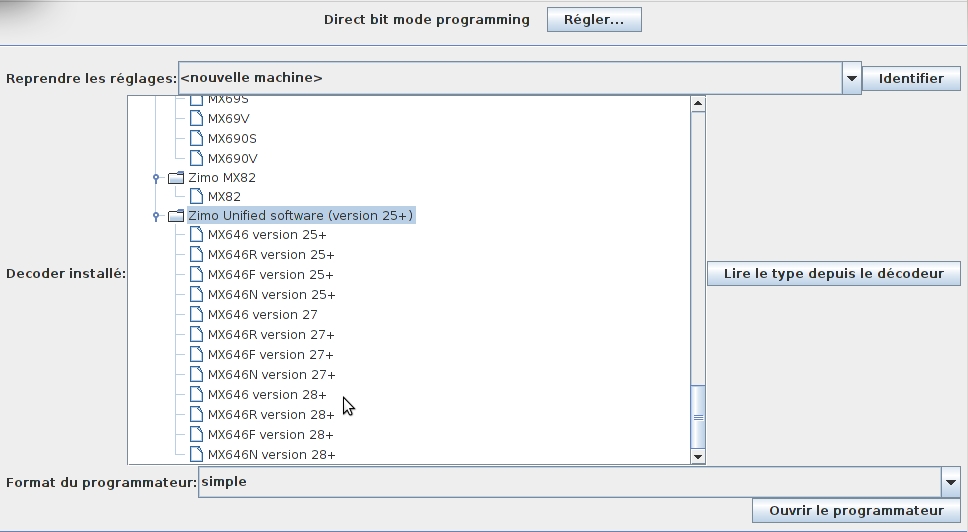Click the Régler... button
Image resolution: width=968 pixels, height=532 pixels.
[594, 20]
